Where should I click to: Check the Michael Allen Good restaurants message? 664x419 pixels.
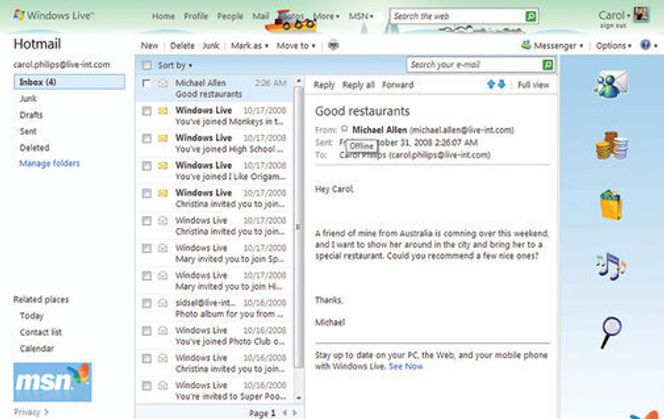[146, 83]
